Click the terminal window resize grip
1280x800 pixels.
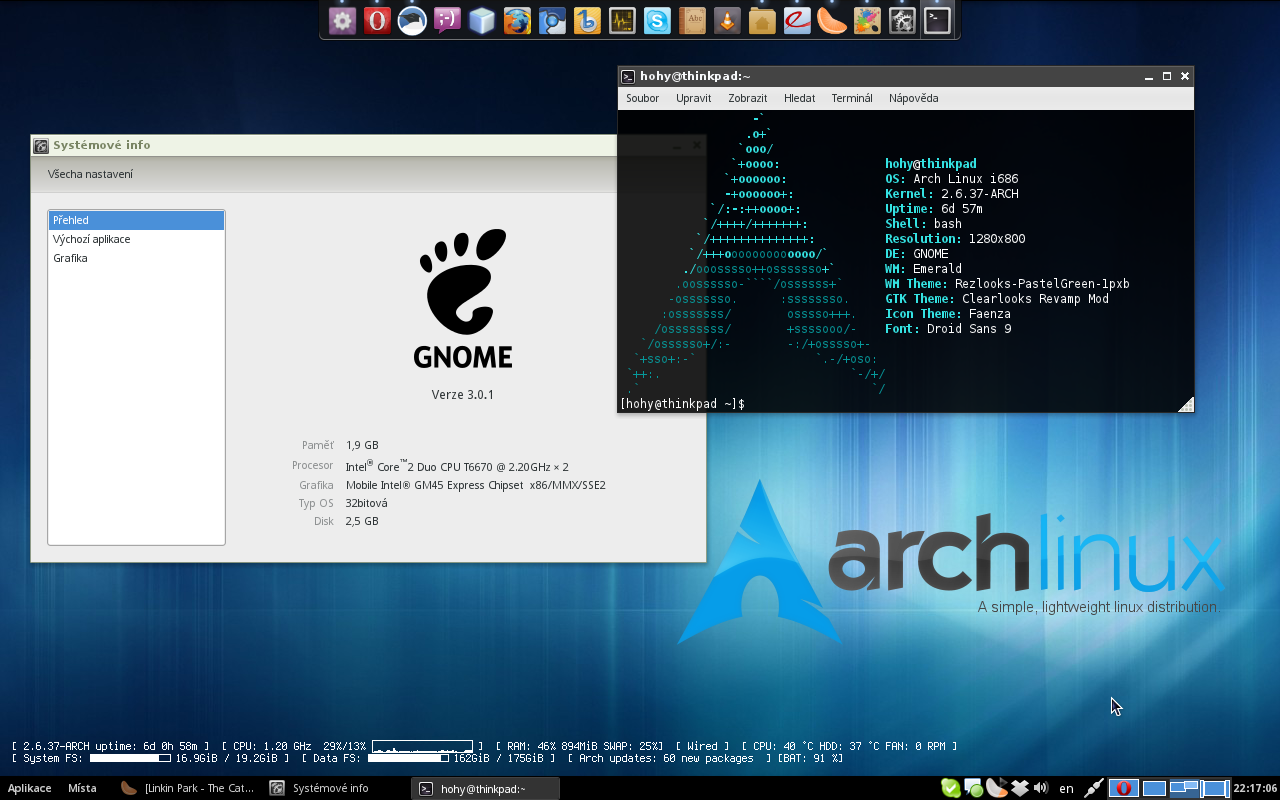[1185, 404]
